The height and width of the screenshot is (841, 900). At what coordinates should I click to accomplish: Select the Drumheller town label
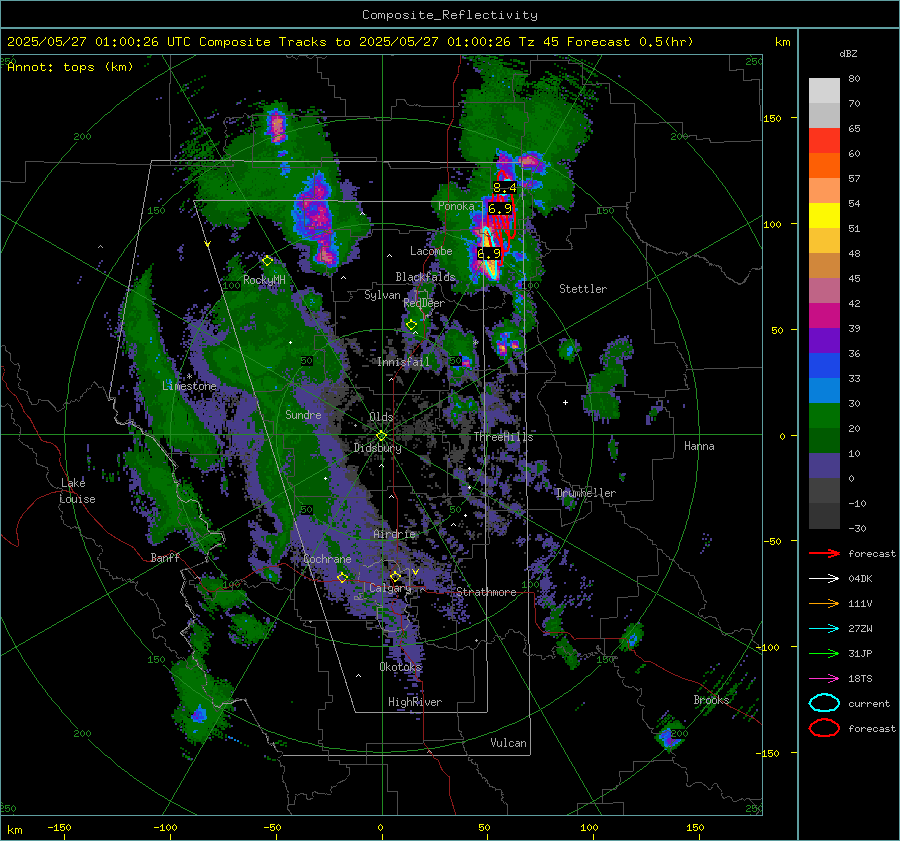[x=585, y=493]
